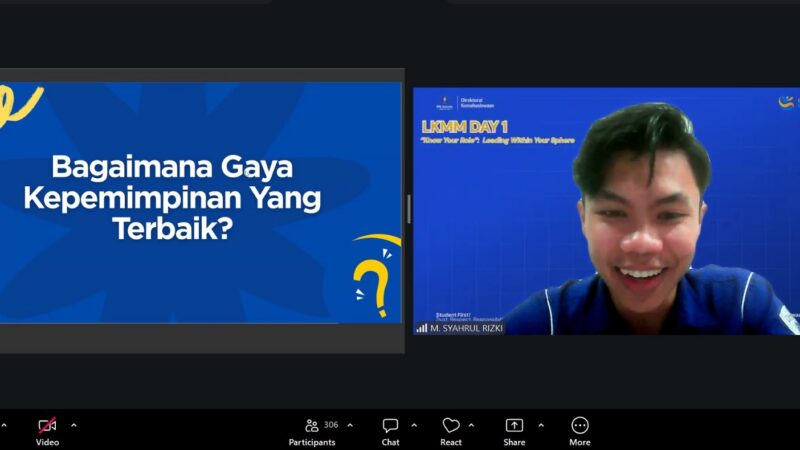
Task: Click the signal strength bars beside M. Syahrul Rizki
Action: (x=421, y=328)
